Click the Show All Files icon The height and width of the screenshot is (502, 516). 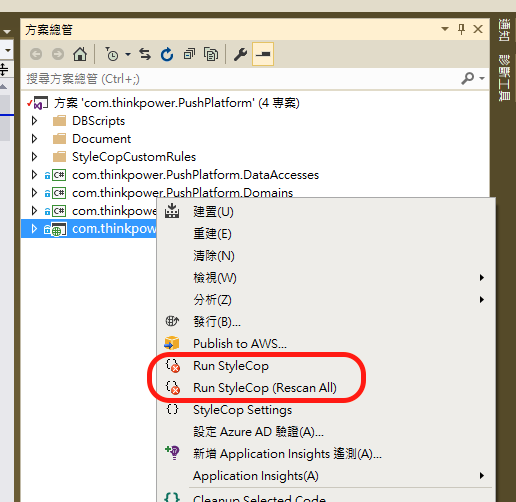211,54
